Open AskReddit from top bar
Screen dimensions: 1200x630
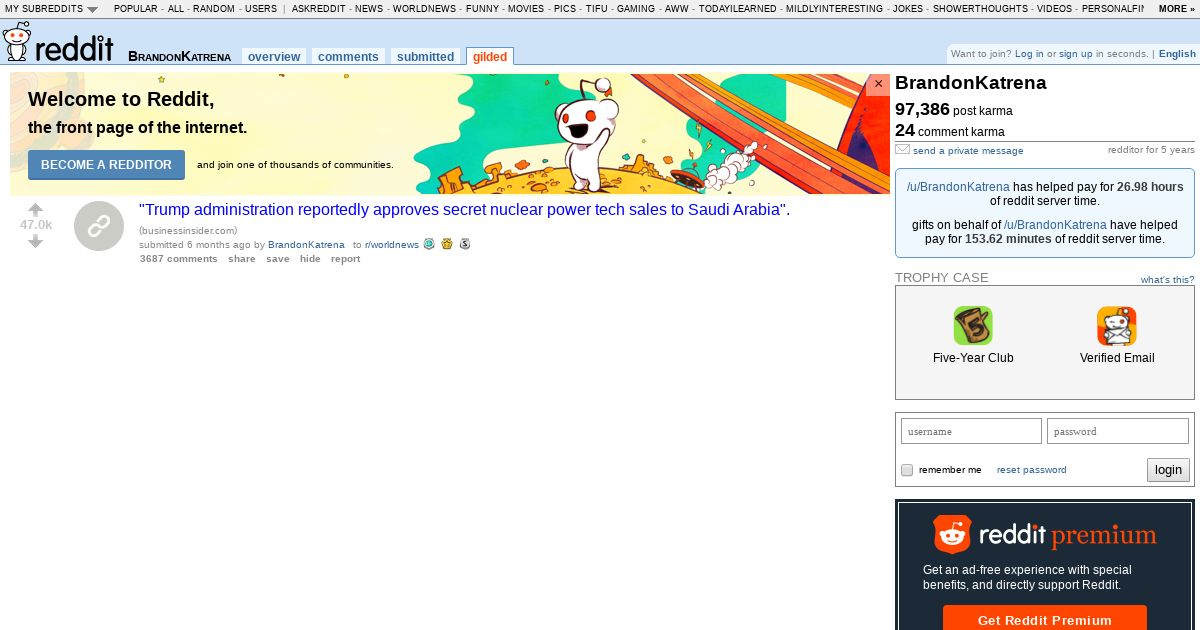318,8
